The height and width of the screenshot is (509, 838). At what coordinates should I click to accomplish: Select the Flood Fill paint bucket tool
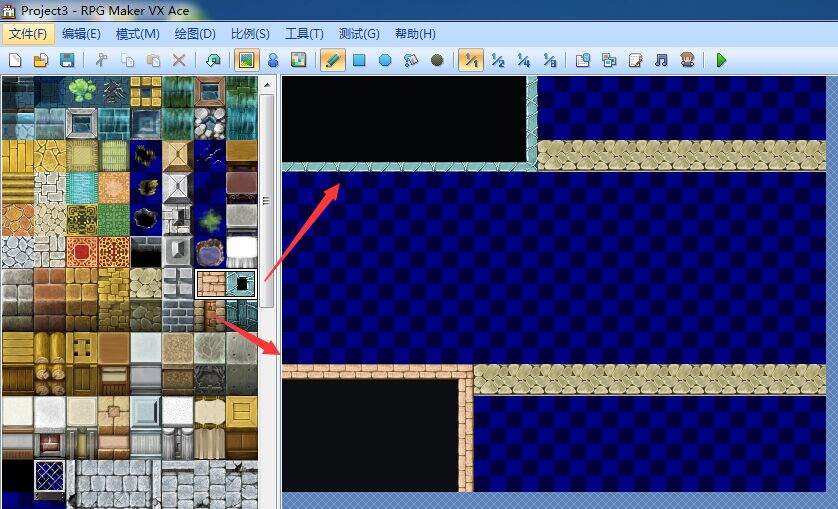[x=410, y=60]
